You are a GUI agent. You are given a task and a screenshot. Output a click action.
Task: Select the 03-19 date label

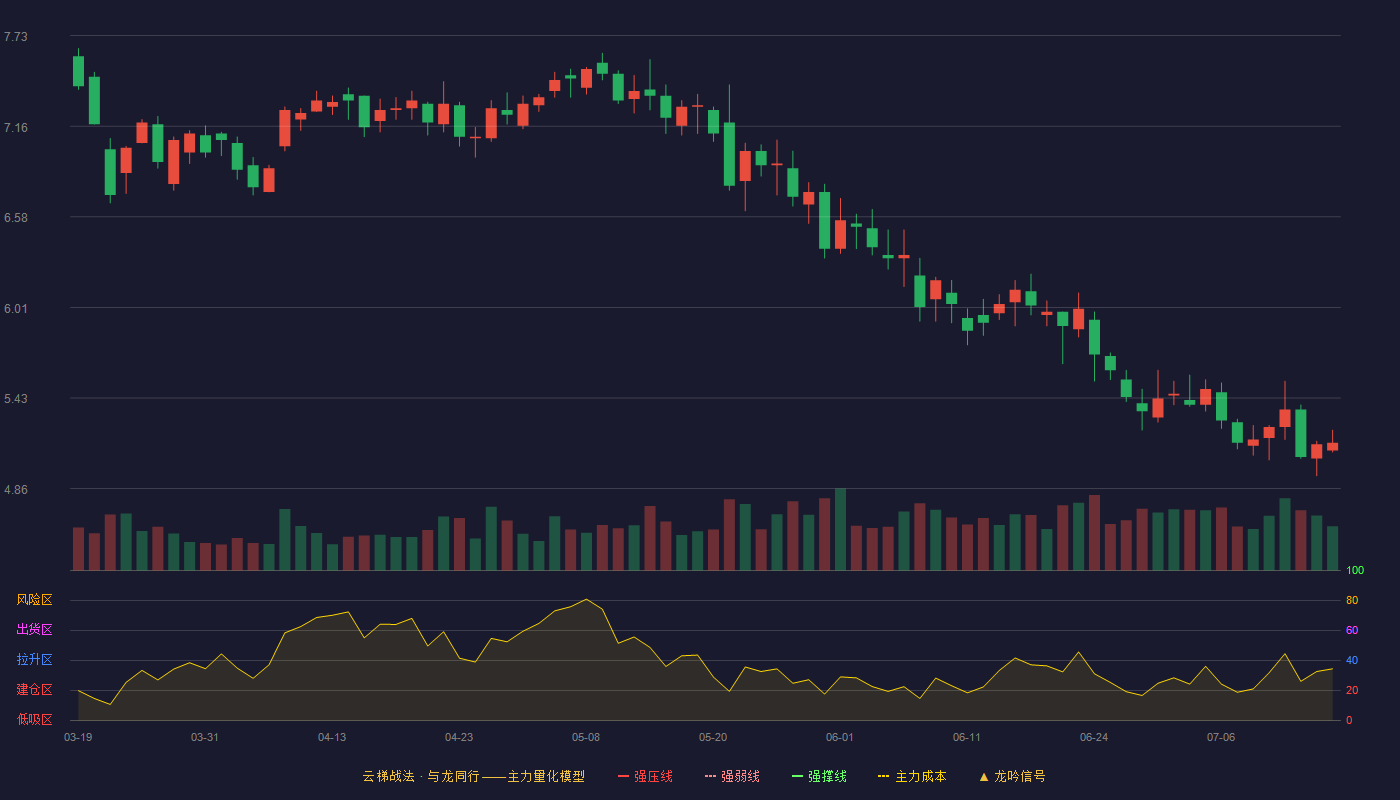[78, 737]
